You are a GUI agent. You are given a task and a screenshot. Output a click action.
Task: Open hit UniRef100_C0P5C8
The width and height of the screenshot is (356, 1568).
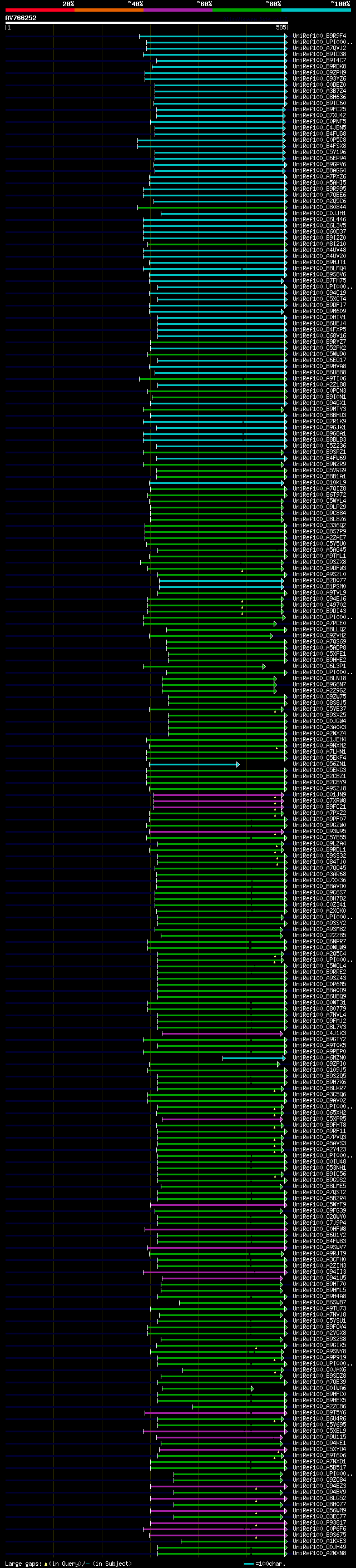click(319, 140)
